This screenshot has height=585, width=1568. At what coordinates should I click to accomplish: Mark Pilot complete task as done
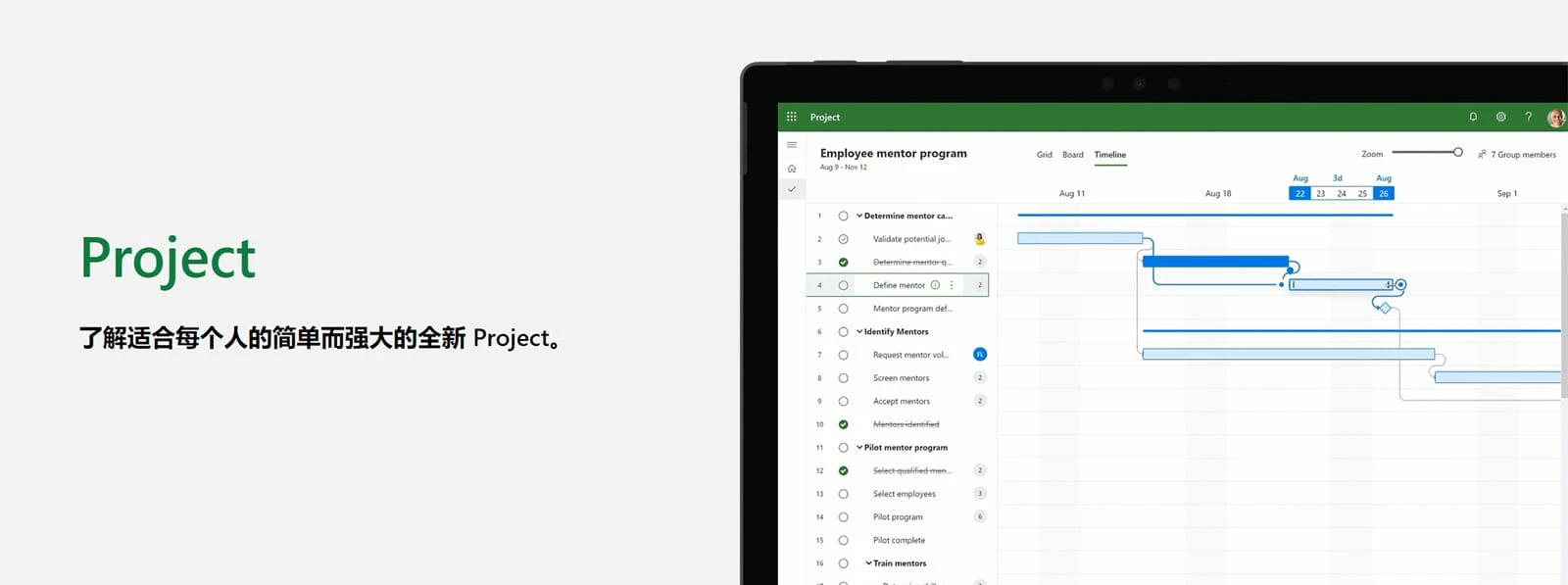(843, 540)
